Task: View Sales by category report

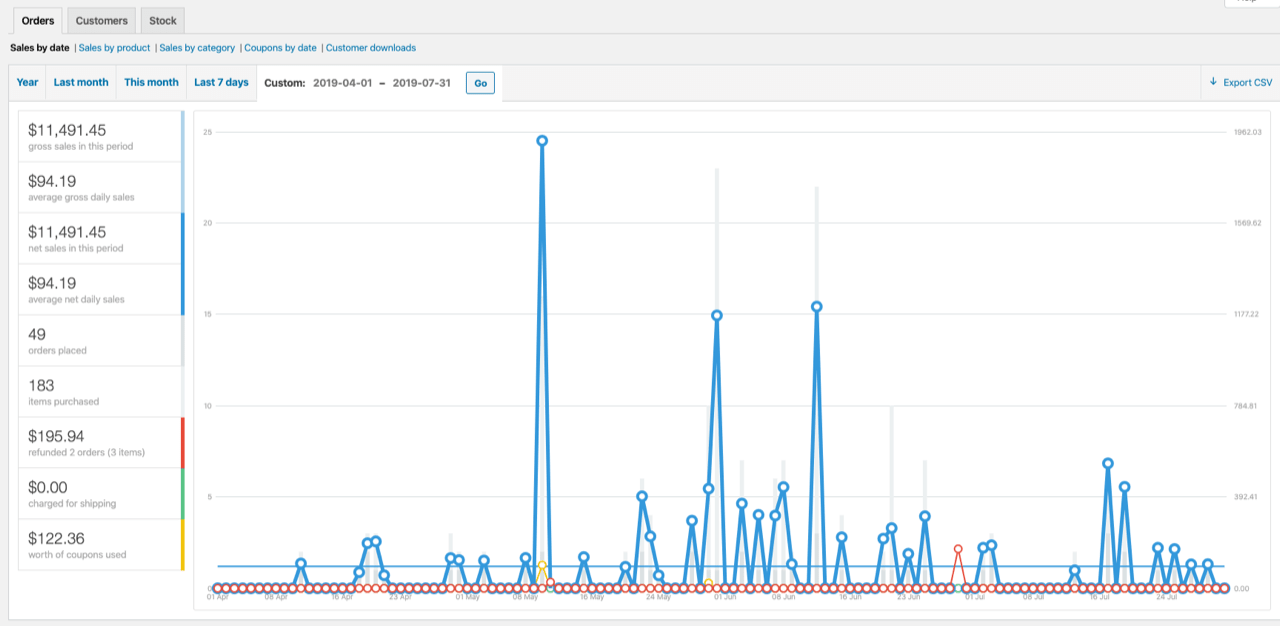Action: click(x=197, y=48)
